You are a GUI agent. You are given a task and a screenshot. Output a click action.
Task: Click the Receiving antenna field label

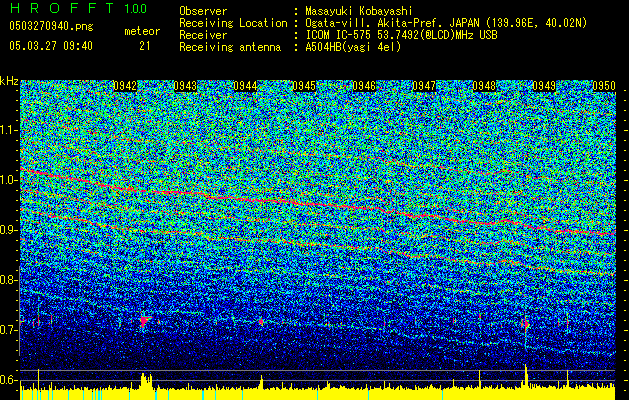pyautogui.click(x=230, y=47)
